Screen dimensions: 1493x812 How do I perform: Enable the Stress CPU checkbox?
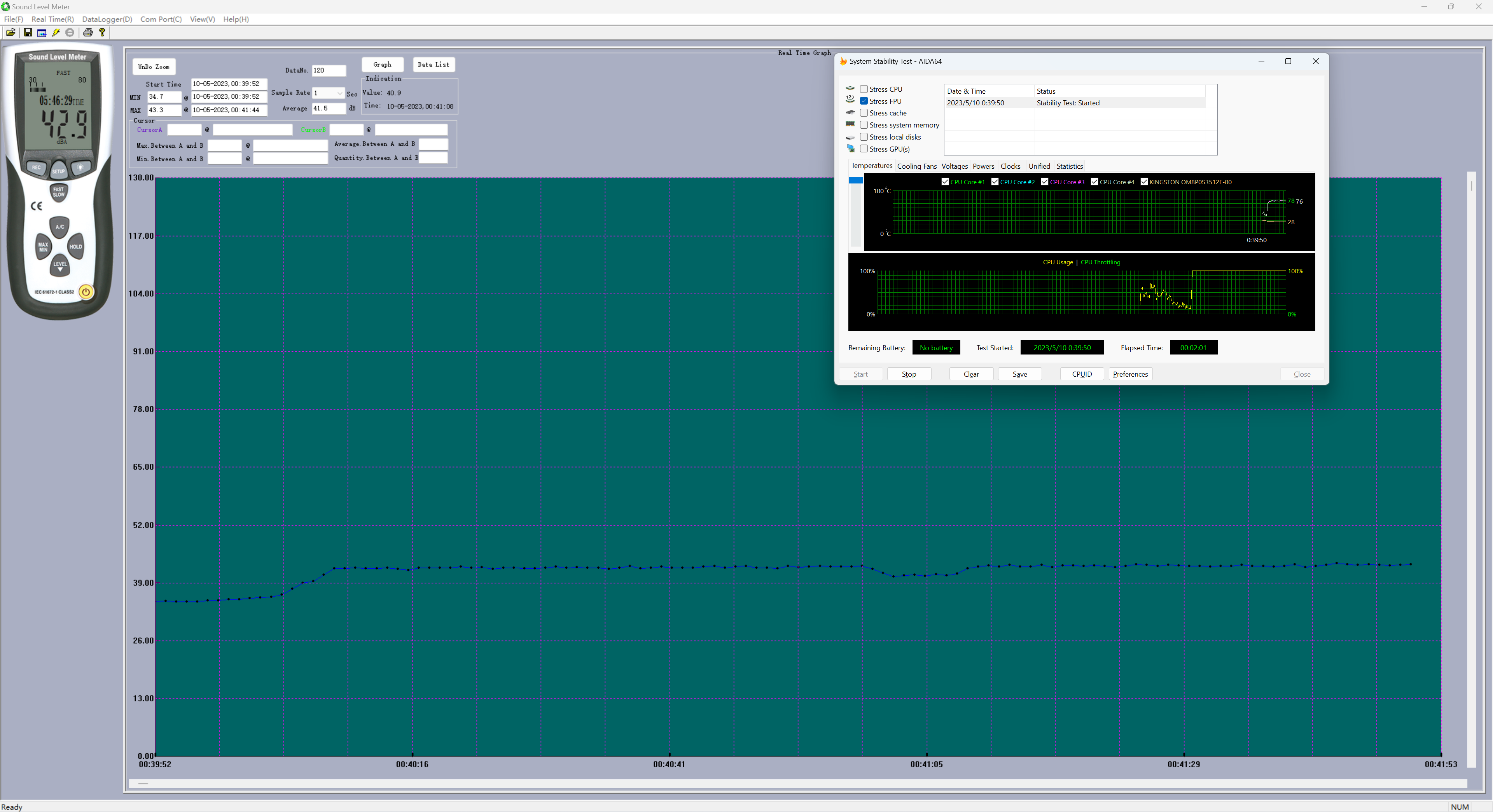tap(864, 89)
